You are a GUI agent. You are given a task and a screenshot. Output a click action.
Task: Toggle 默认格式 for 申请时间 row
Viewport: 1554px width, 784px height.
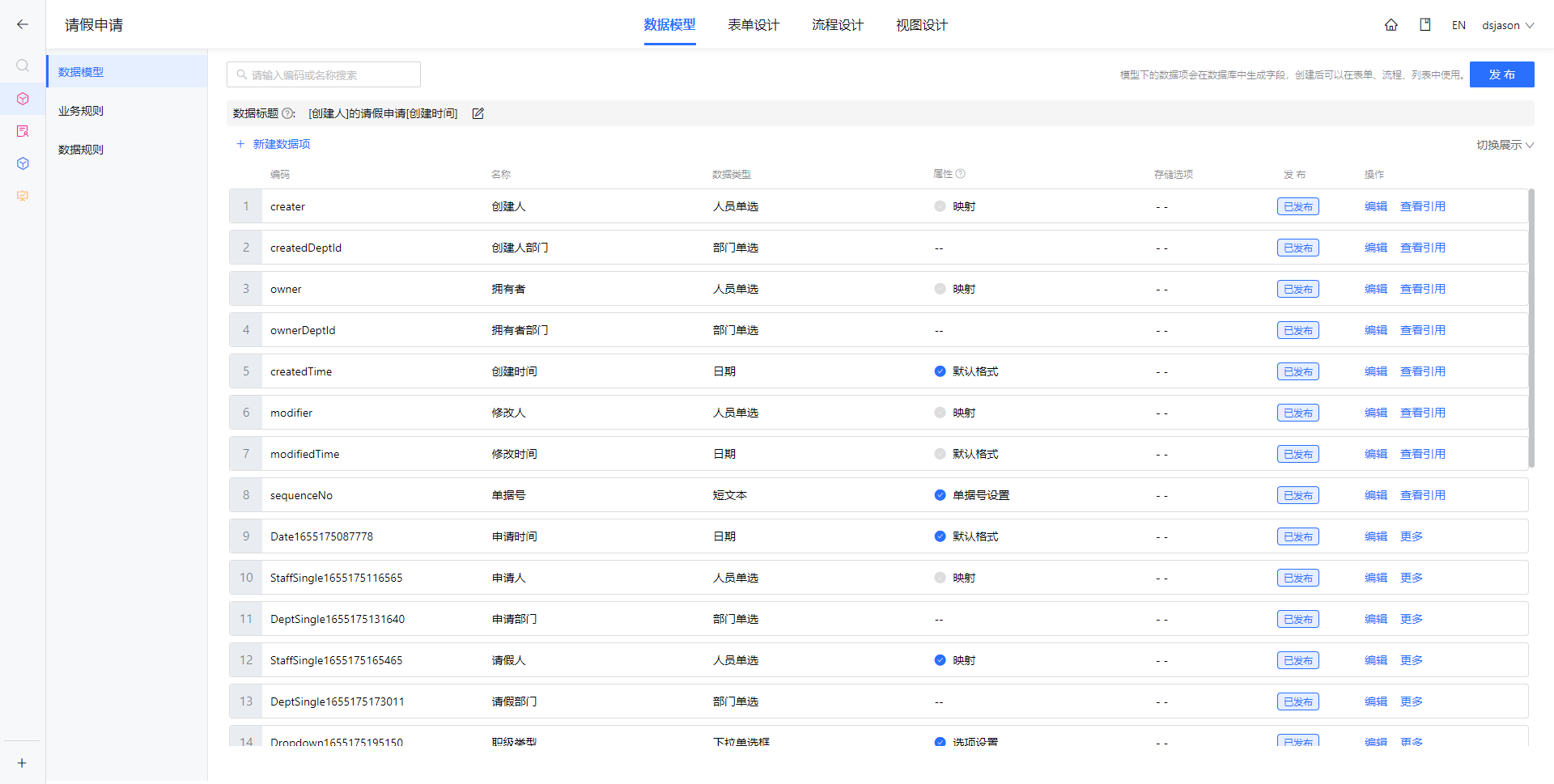940,536
